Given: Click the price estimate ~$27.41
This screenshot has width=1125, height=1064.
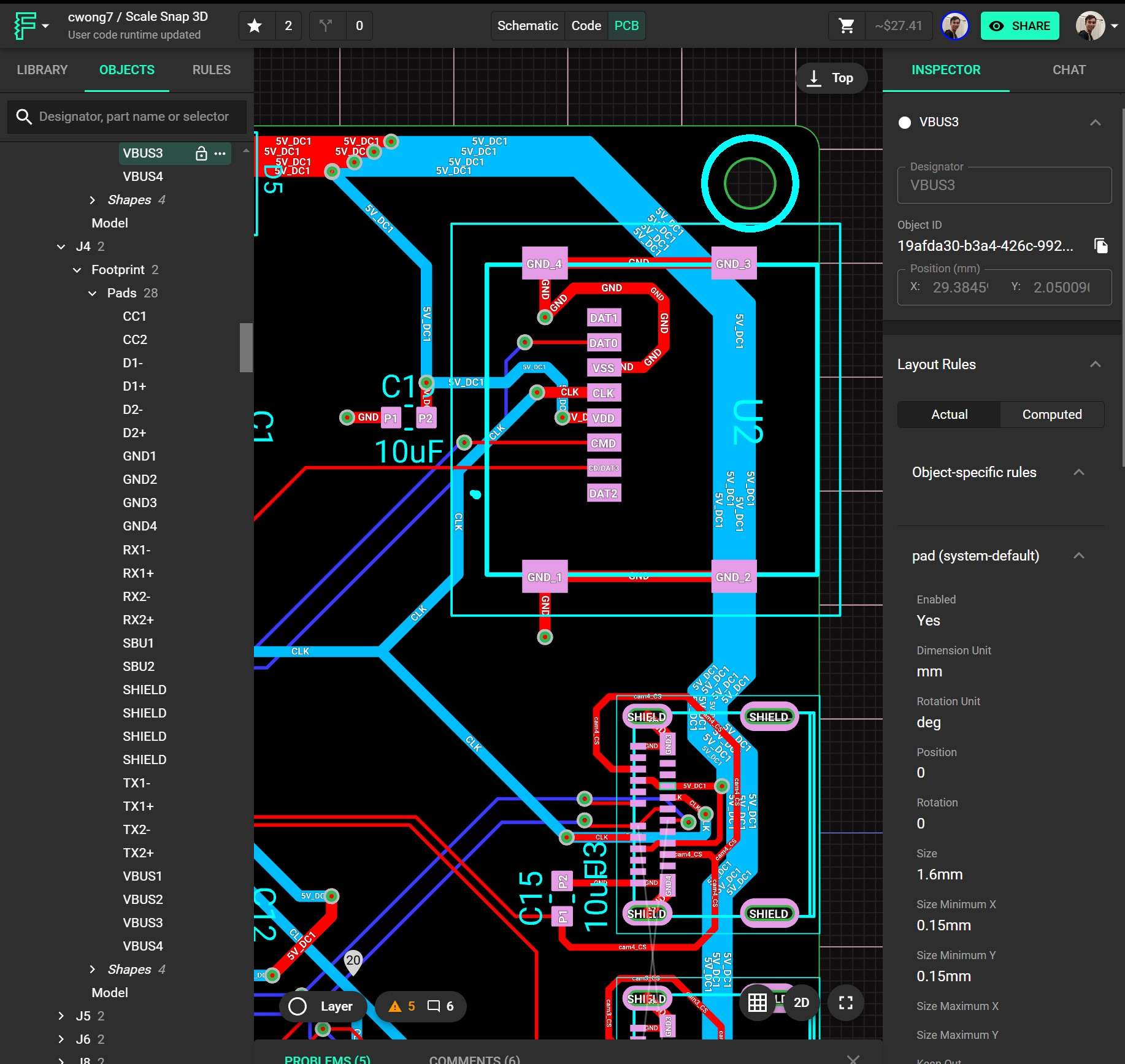Looking at the screenshot, I should [x=899, y=26].
